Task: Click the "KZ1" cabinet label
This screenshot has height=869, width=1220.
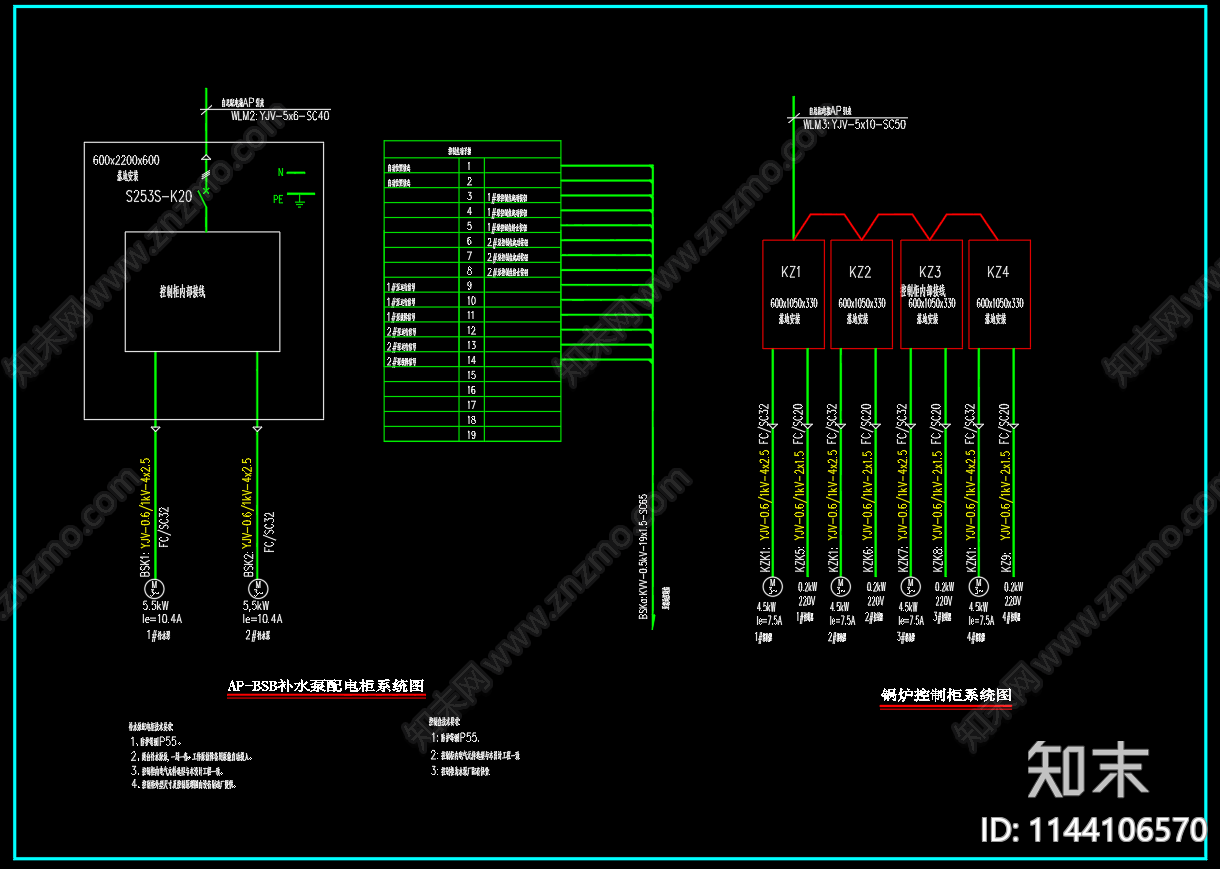Action: (791, 272)
